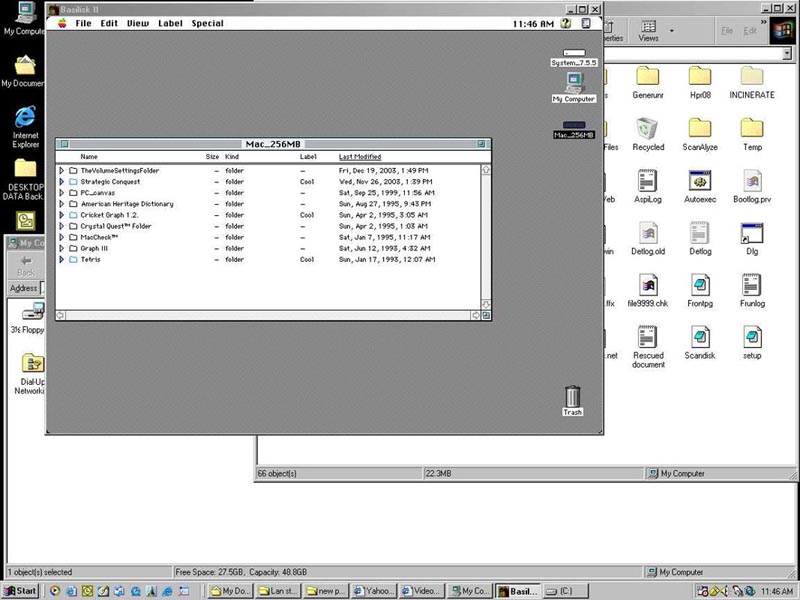Expand the Strategic Conquest folder triangle
This screenshot has height=600, width=800.
tap(61, 182)
